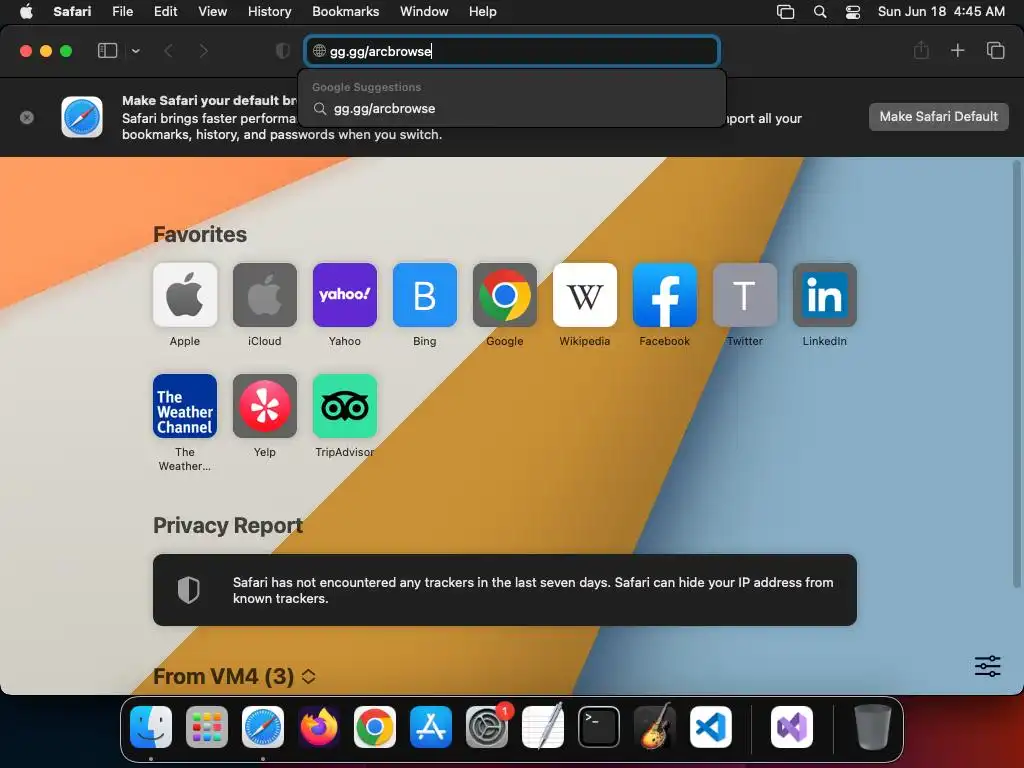Open TextEdit from the Dock
The height and width of the screenshot is (768, 1024).
(543, 727)
